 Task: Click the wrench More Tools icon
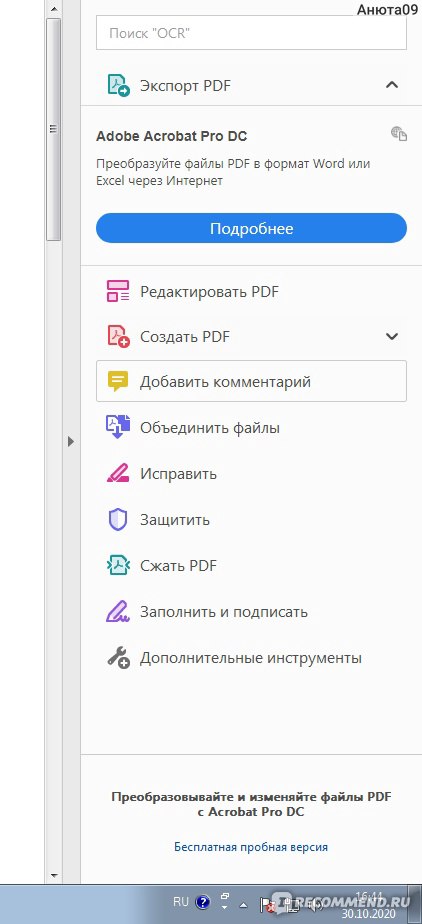[118, 658]
